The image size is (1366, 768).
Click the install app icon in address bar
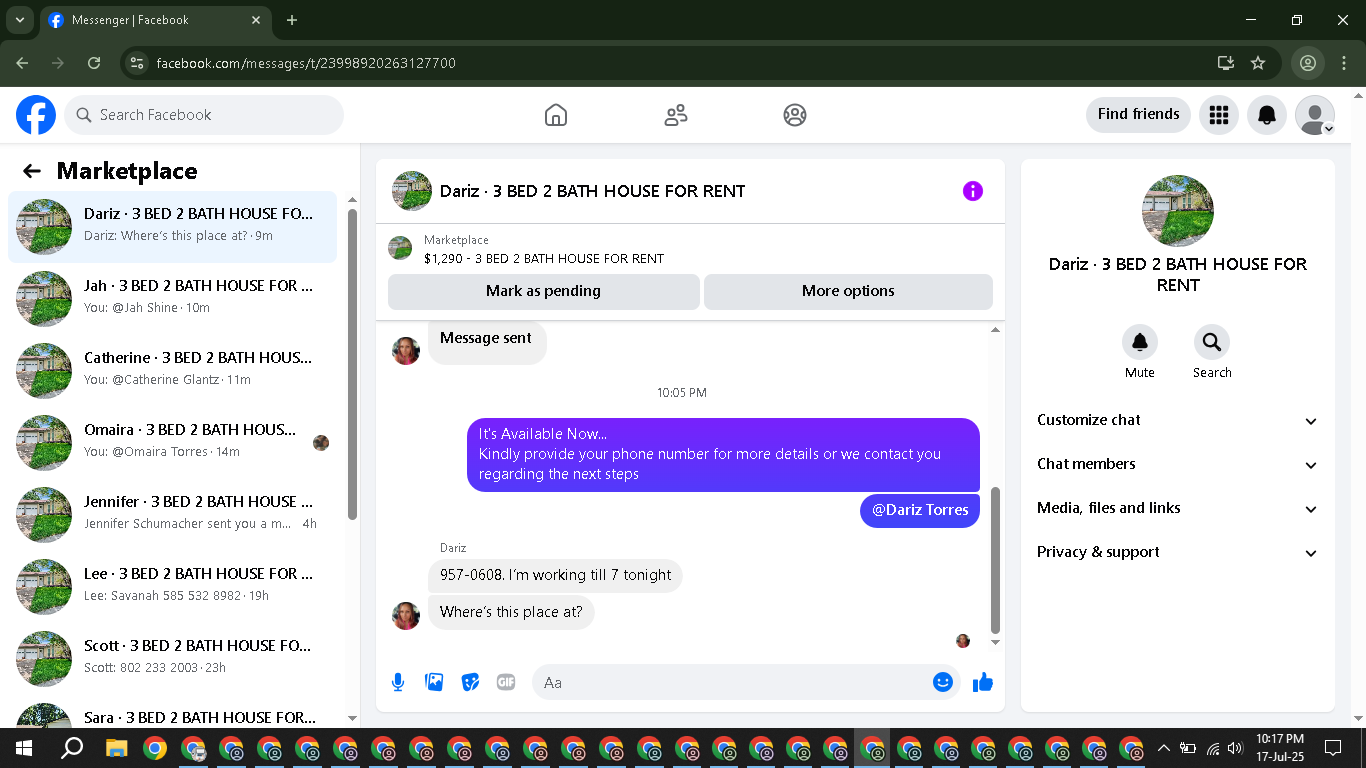coord(1226,63)
